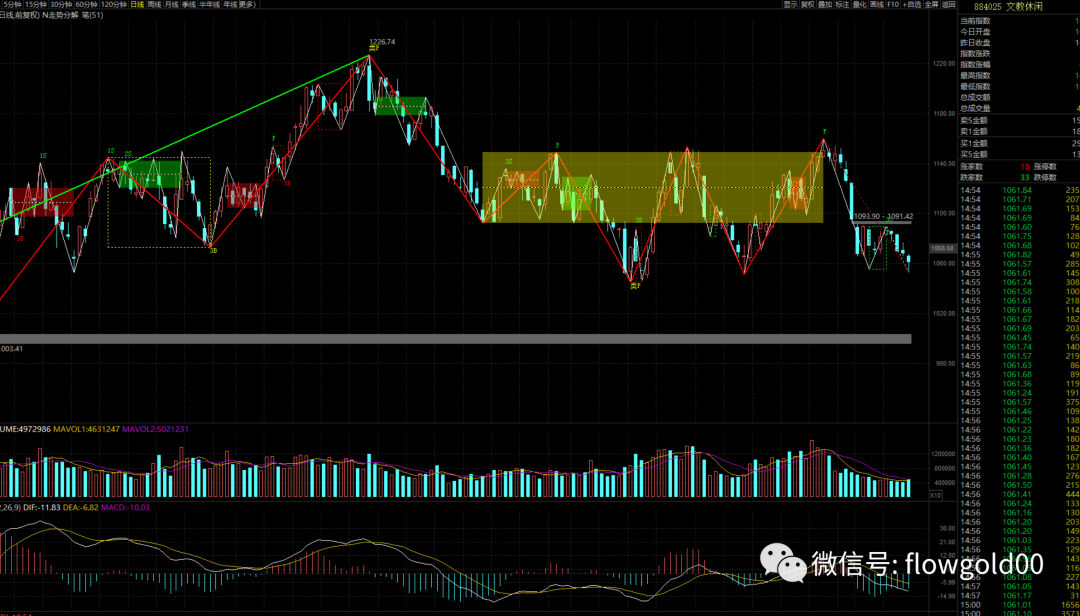This screenshot has height=616, width=1080.
Task: Click the 卖5金额 row
Action: coord(1019,121)
